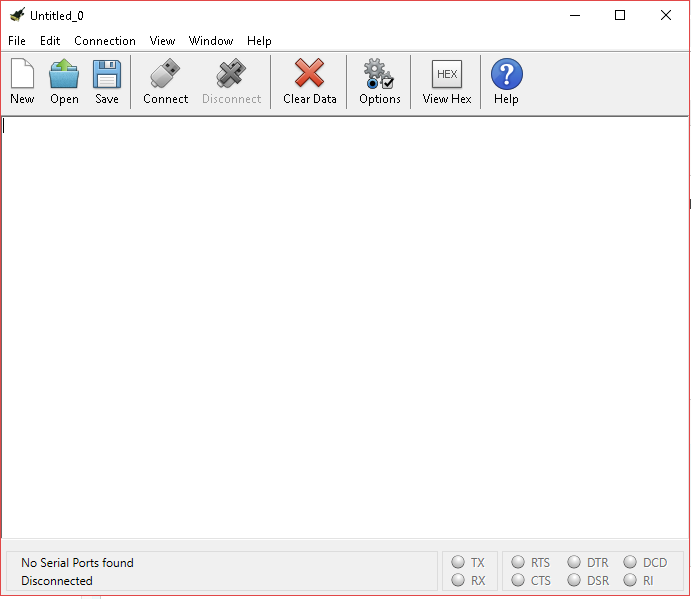Screen dimensions: 691x599
Task: Click the New document toolbar icon
Action: coord(22,75)
